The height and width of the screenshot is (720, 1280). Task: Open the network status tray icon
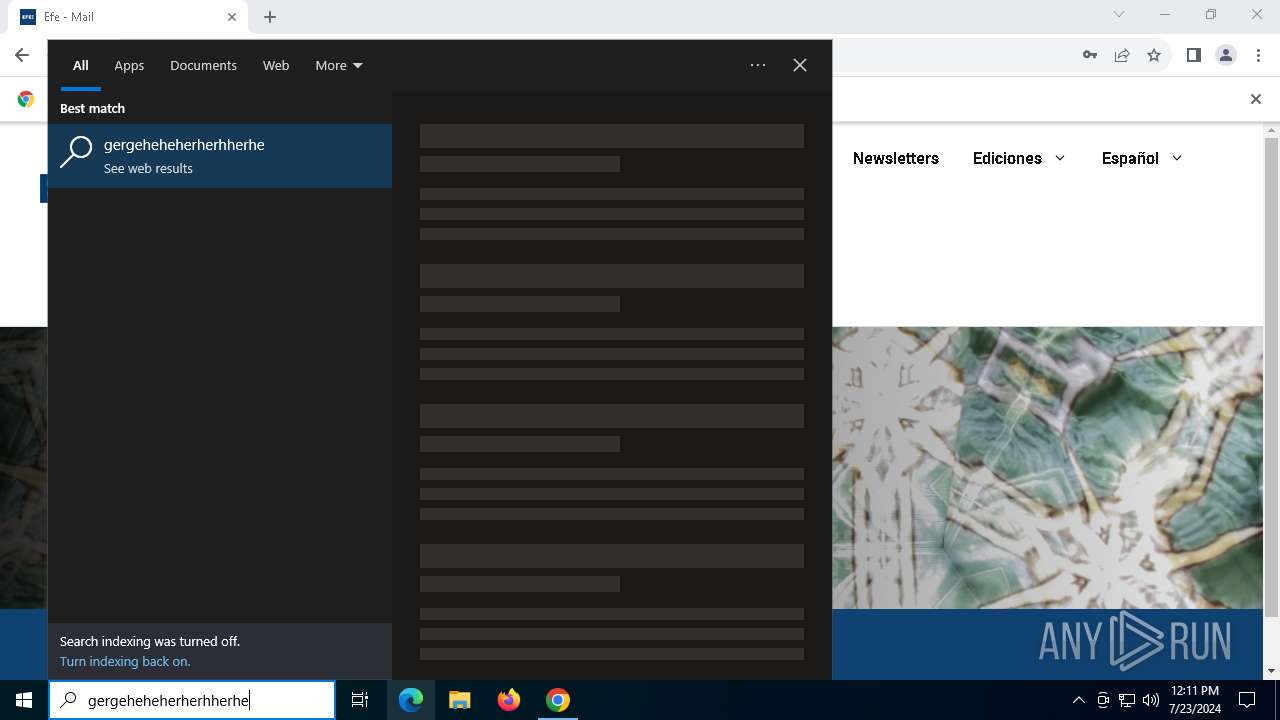point(1127,700)
